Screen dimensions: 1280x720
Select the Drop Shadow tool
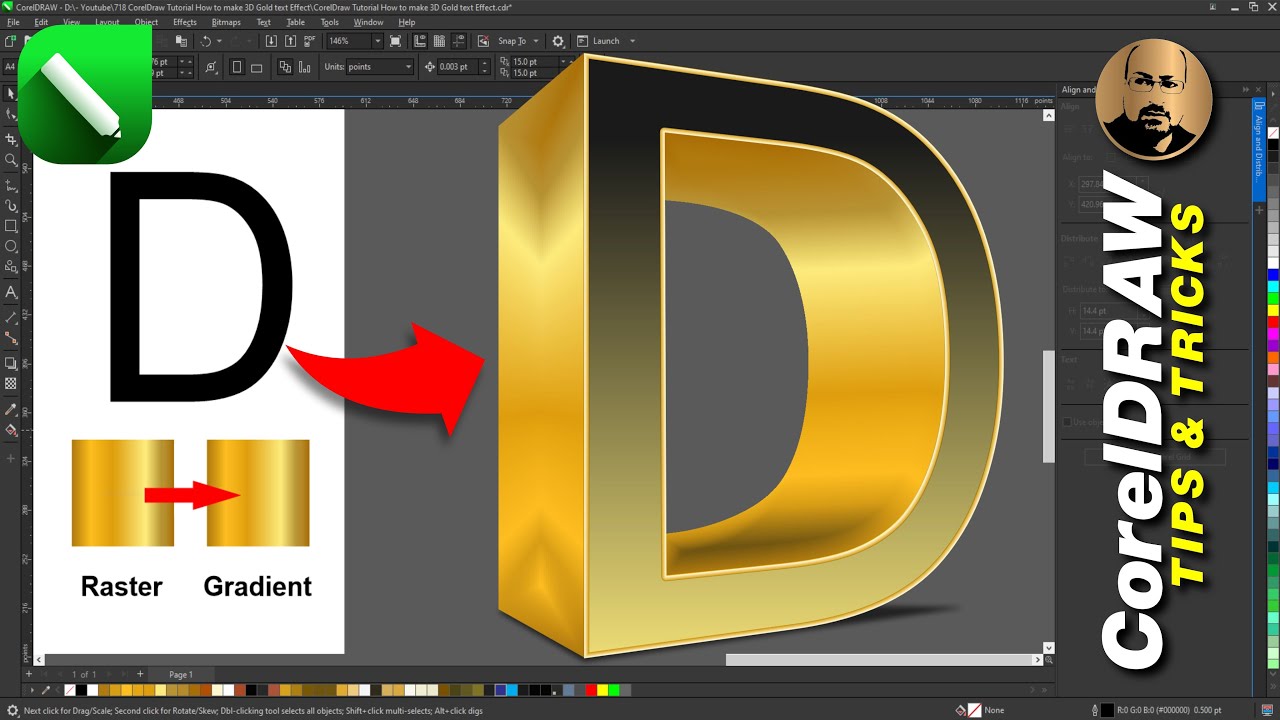tap(11, 363)
